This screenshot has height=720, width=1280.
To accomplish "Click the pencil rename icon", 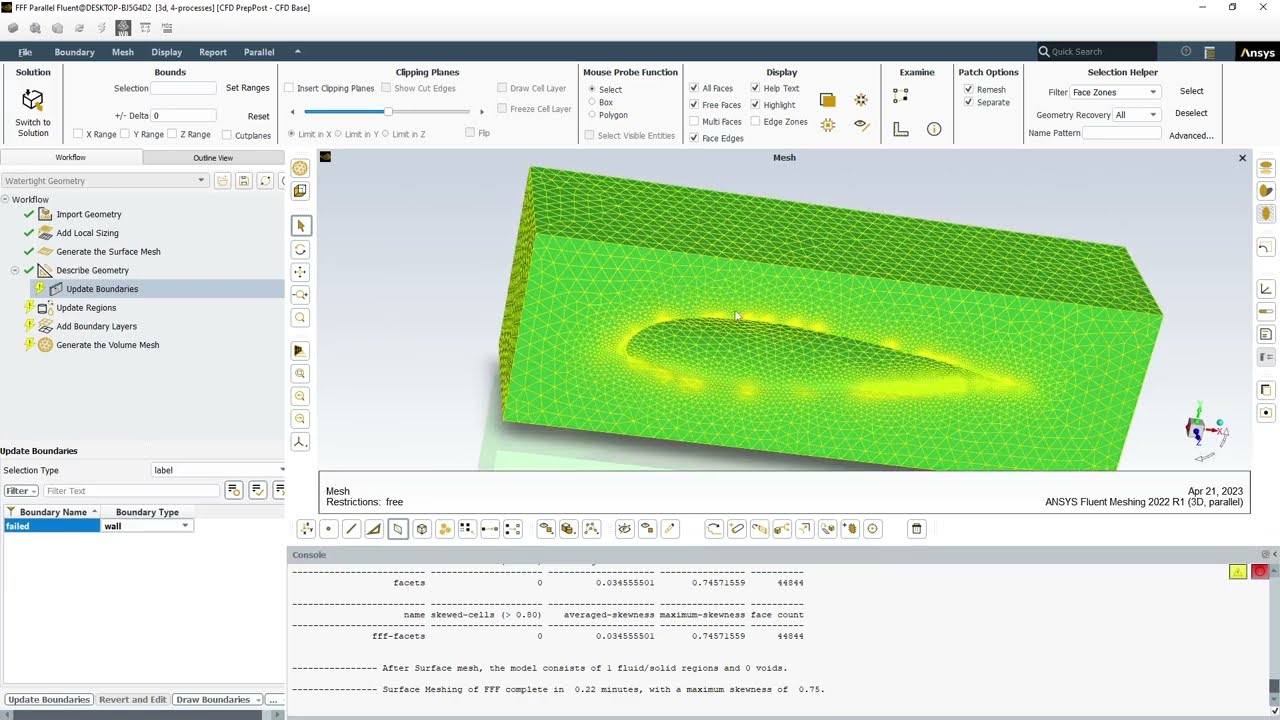I will coord(670,529).
